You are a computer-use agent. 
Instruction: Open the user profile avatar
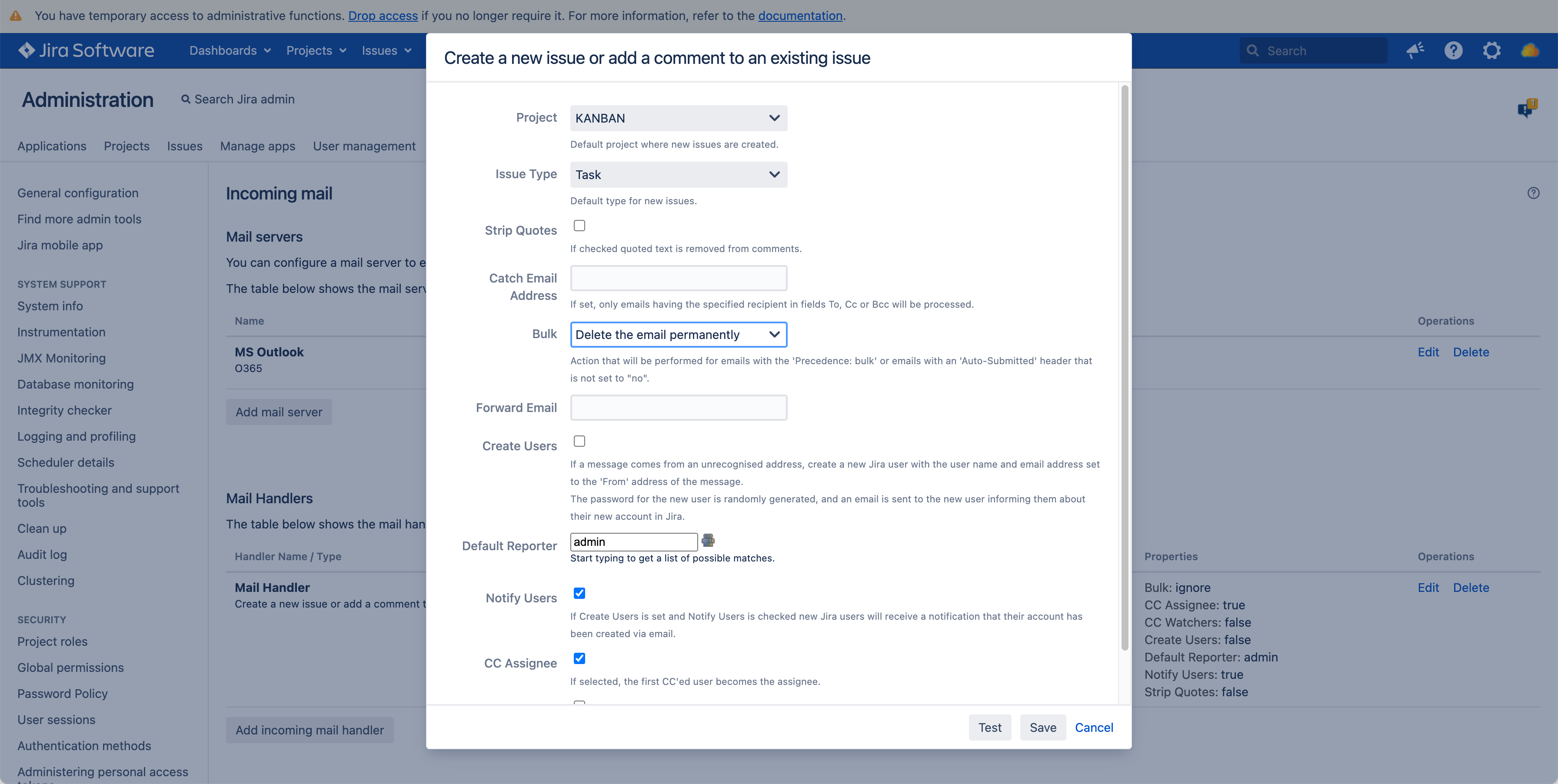(1530, 51)
